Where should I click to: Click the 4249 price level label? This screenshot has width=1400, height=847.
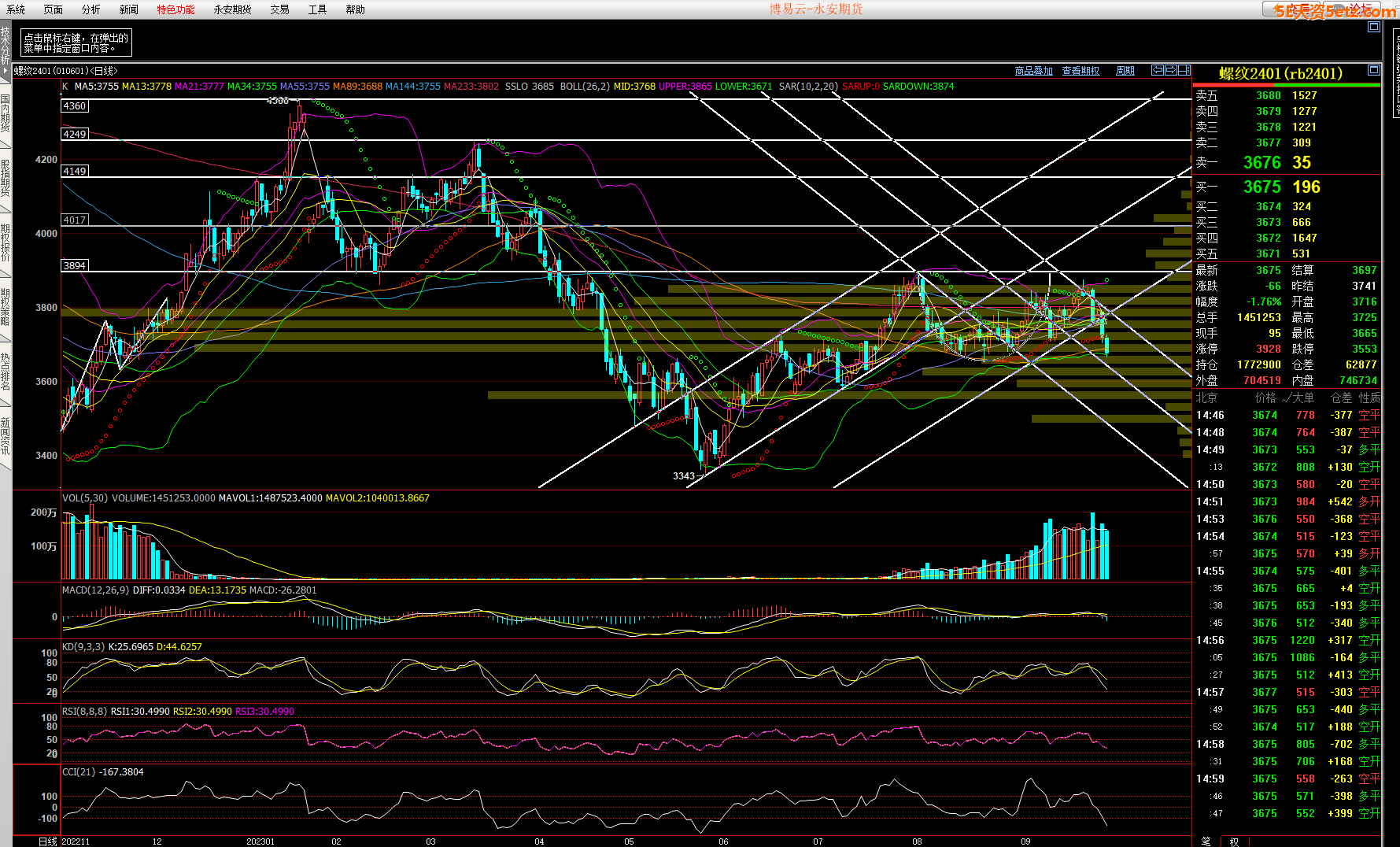[75, 134]
